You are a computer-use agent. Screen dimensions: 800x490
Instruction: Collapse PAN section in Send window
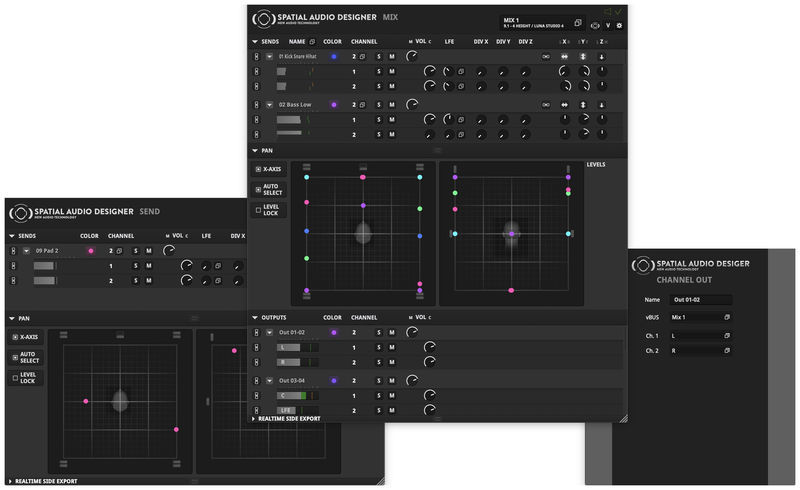(11, 318)
